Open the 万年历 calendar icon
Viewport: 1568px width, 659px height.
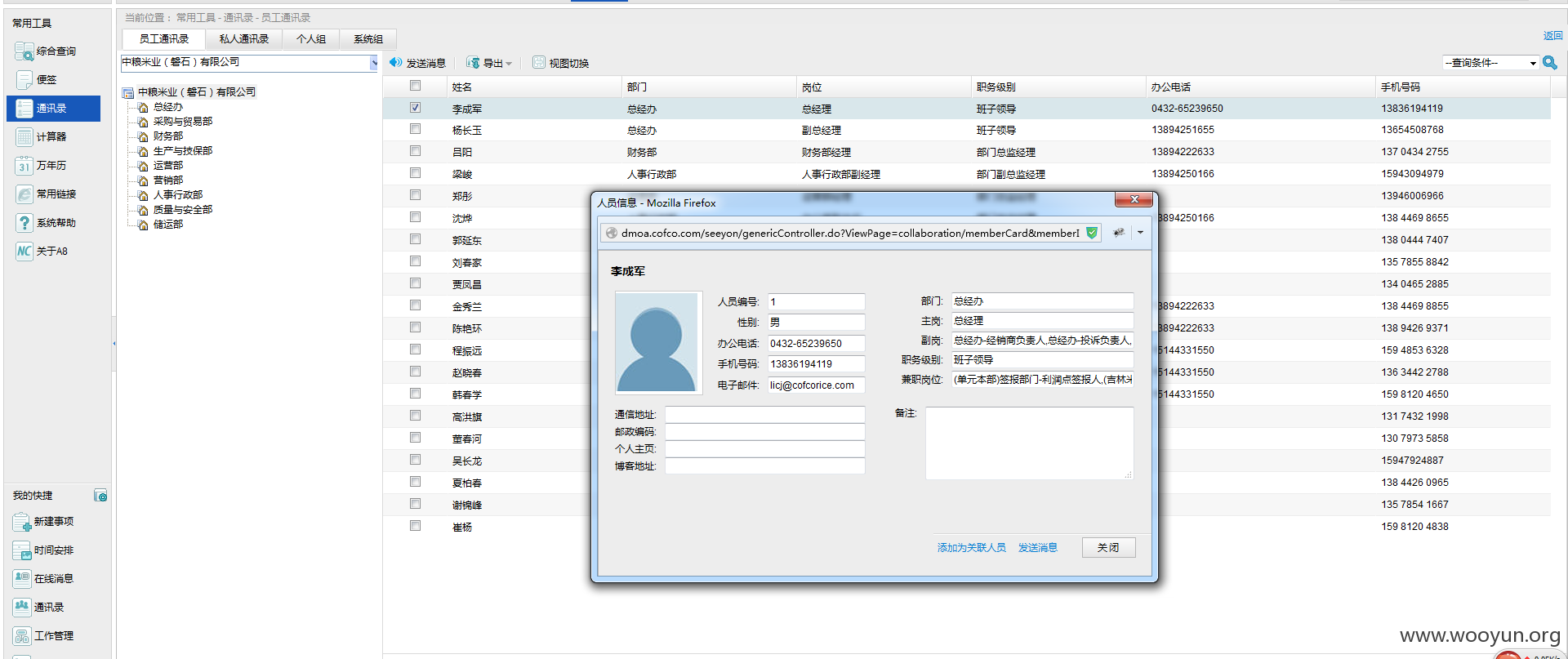point(24,166)
